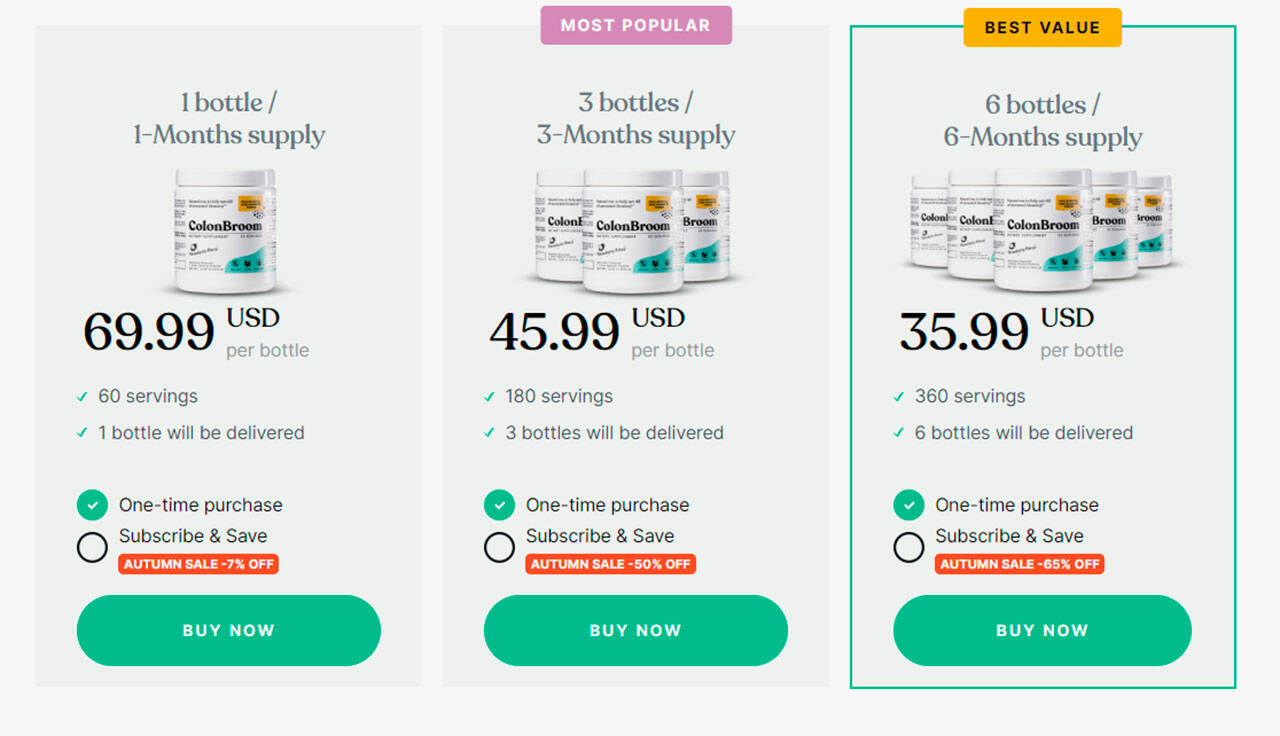1280x736 pixels.
Task: Select One-time purchase for 3 bottles plan
Action: click(499, 505)
